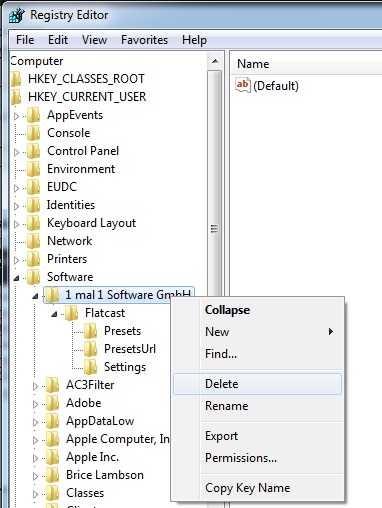Viewport: 382px width, 508px height.
Task: Choose Collapse in the context menu
Action: pyautogui.click(x=257, y=310)
